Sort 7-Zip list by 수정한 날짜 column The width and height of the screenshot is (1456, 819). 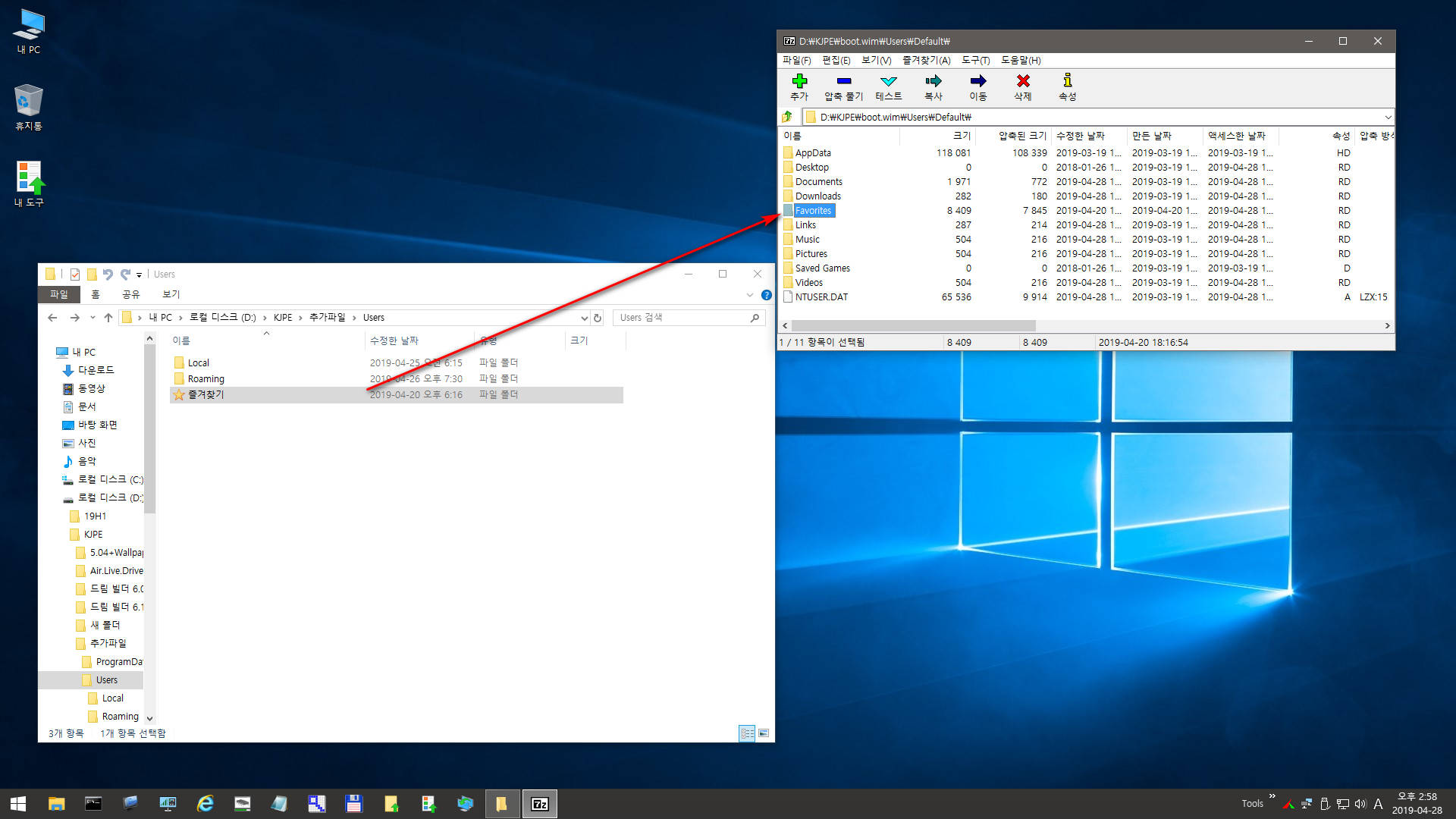click(x=1089, y=136)
